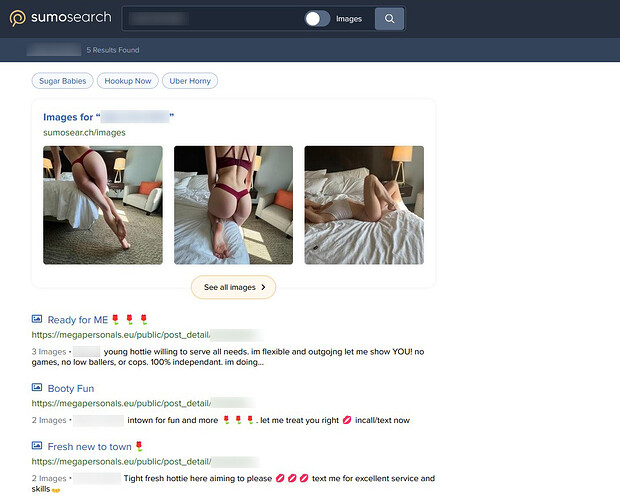Click the image icon beside Fresh new to town
The width and height of the screenshot is (620, 499).
pyautogui.click(x=37, y=446)
